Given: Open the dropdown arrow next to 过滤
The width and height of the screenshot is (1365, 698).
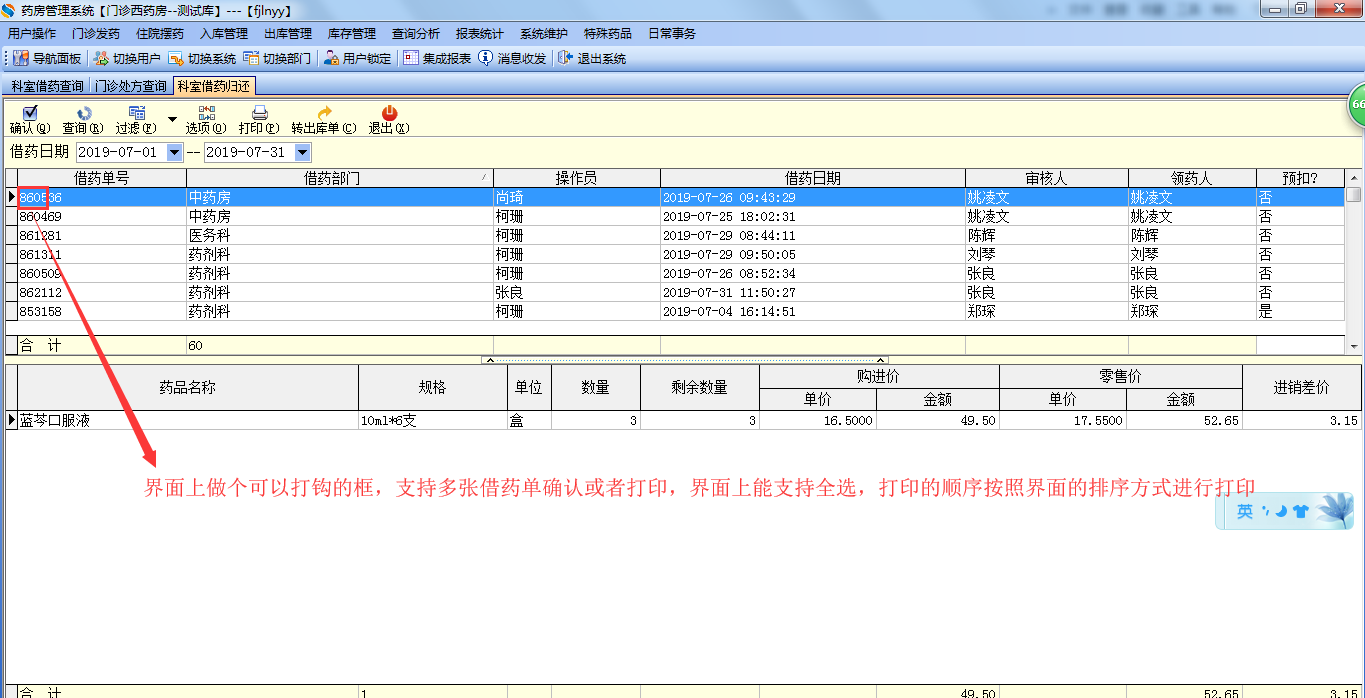Looking at the screenshot, I should click(x=172, y=119).
